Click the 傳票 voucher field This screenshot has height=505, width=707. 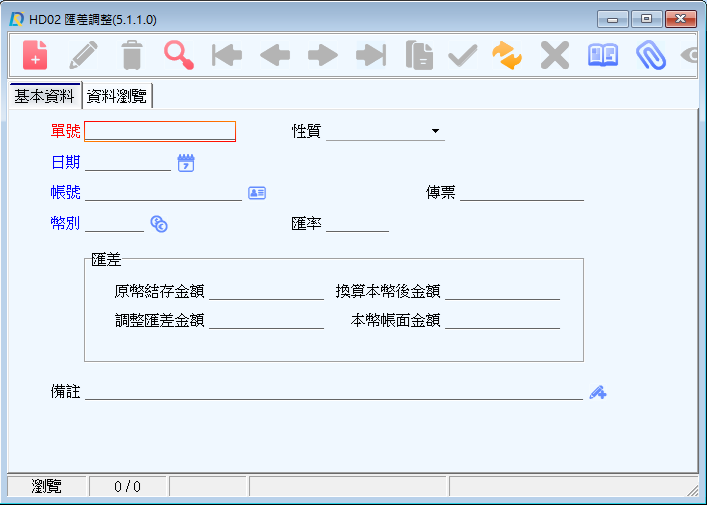click(x=522, y=193)
